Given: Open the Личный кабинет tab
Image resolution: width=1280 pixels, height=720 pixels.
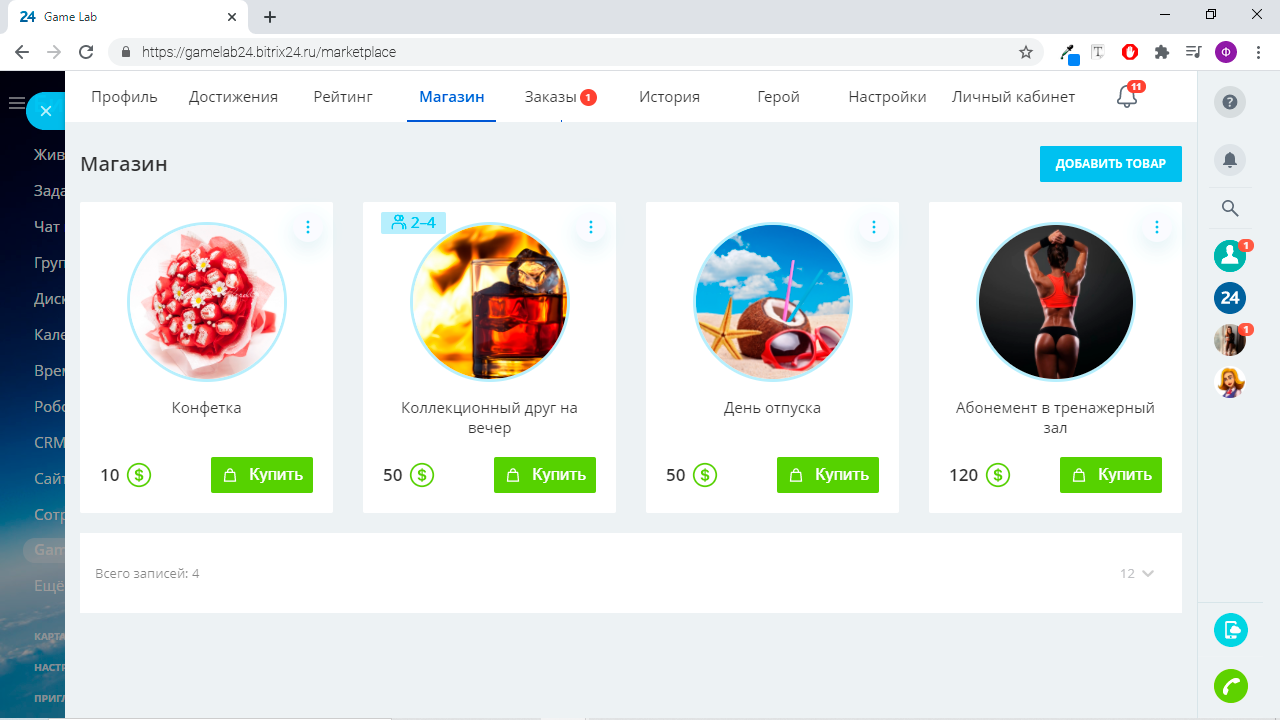Looking at the screenshot, I should click(x=1013, y=97).
